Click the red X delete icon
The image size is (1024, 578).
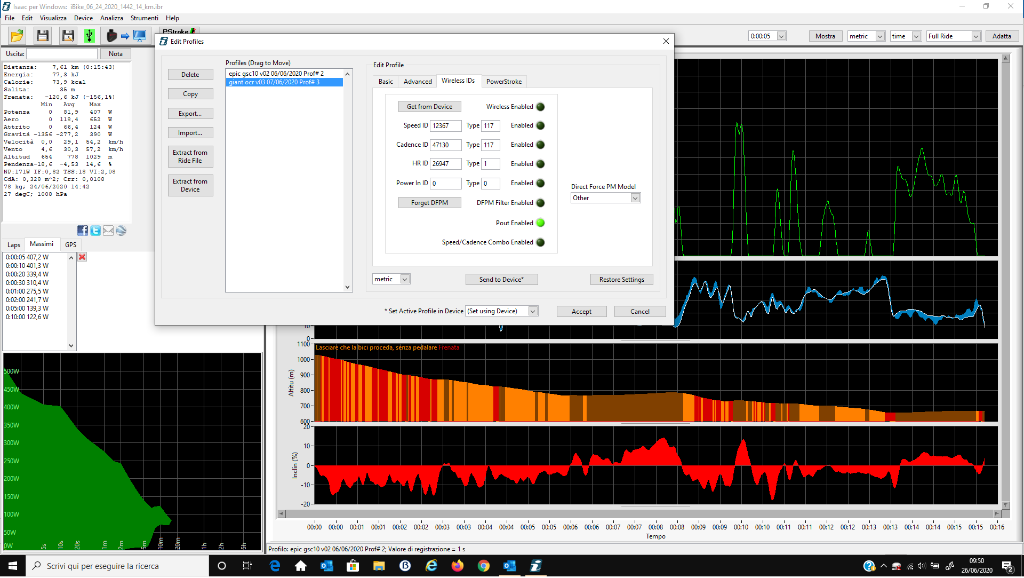(x=82, y=257)
